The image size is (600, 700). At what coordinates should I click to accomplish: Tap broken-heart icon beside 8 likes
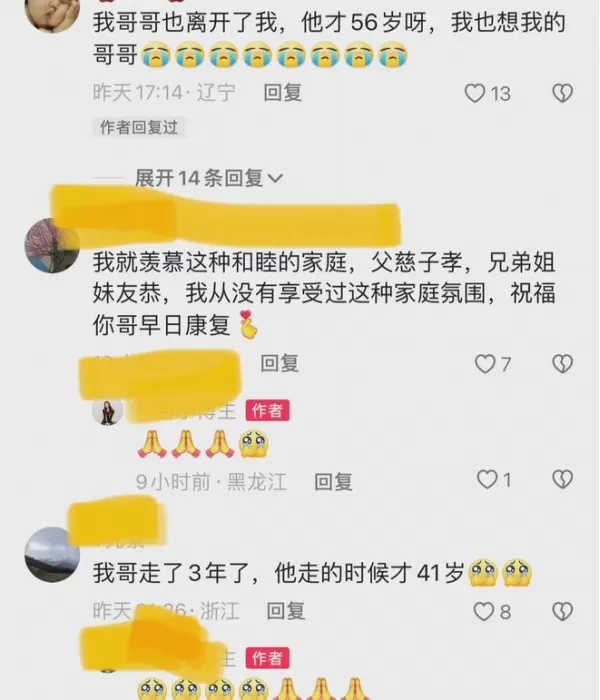click(x=562, y=612)
